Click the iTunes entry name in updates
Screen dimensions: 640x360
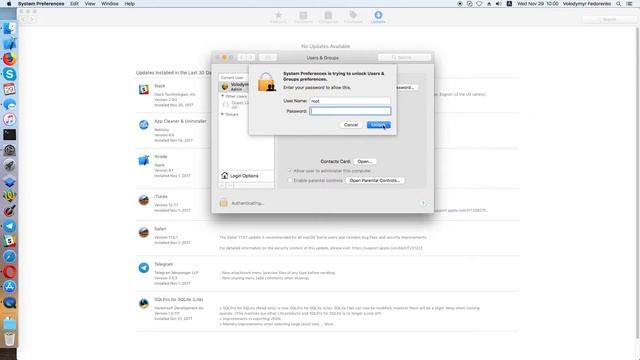tap(161, 197)
